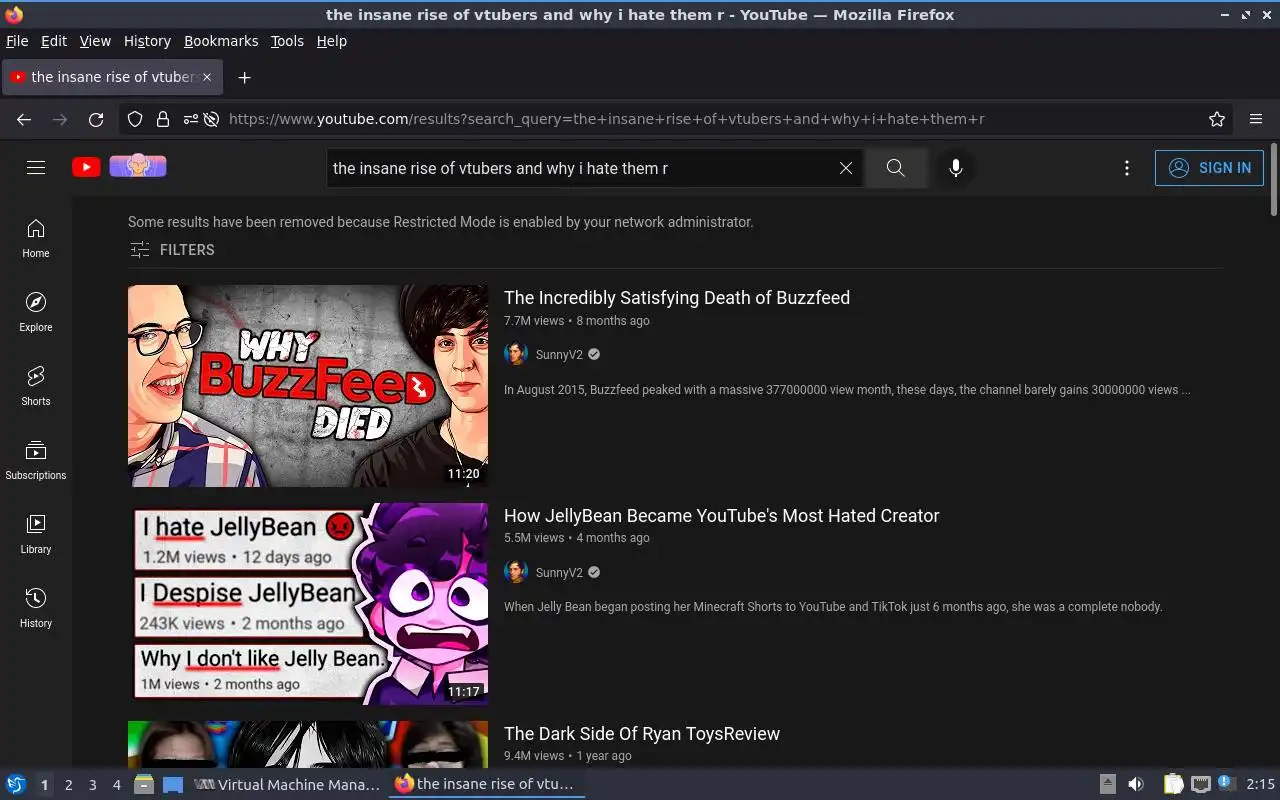This screenshot has width=1280, height=800.
Task: Switch to workspace 4 in taskbar
Action: pos(116,785)
